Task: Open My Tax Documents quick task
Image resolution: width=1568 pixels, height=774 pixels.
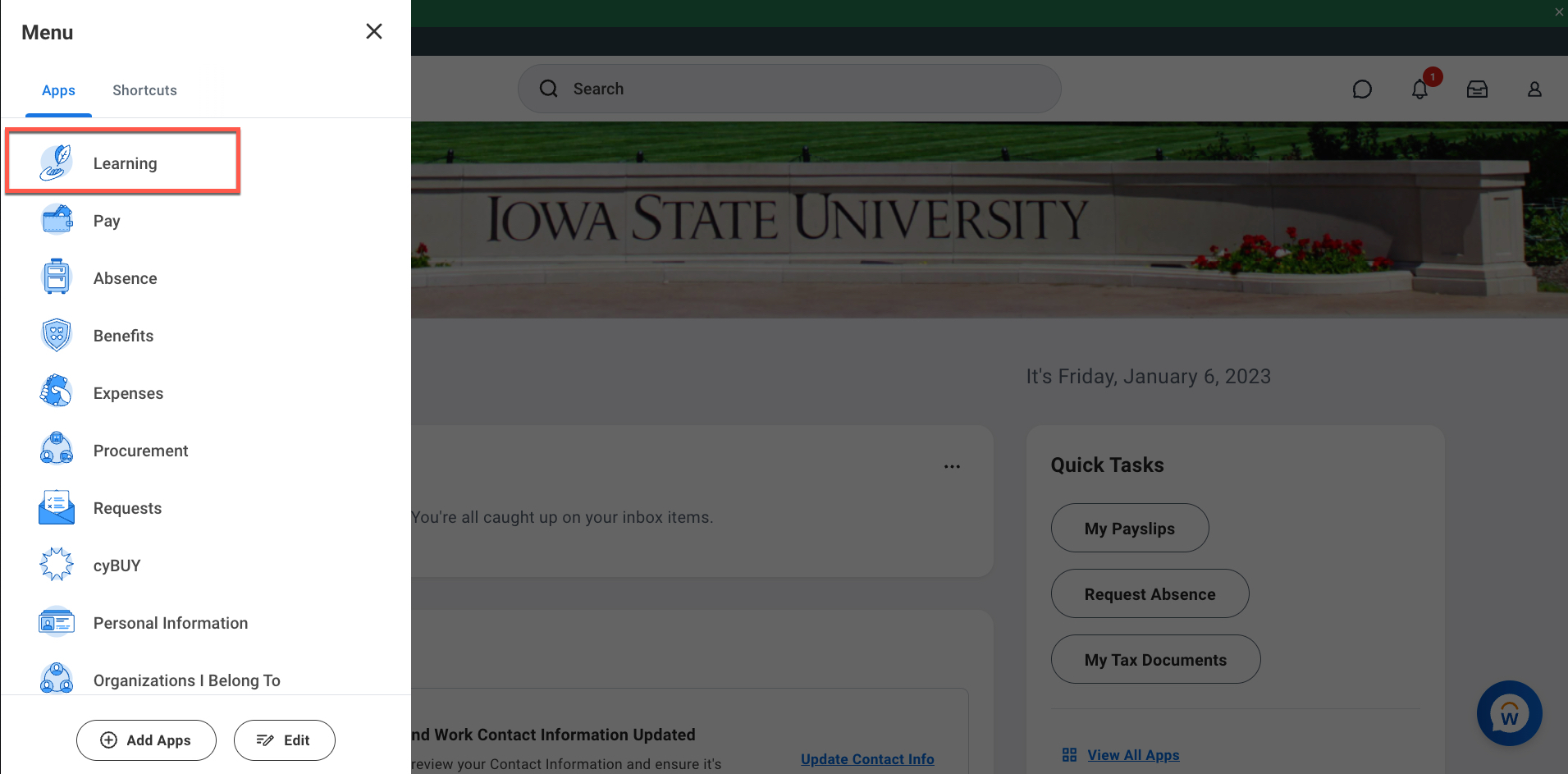Action: (1155, 659)
